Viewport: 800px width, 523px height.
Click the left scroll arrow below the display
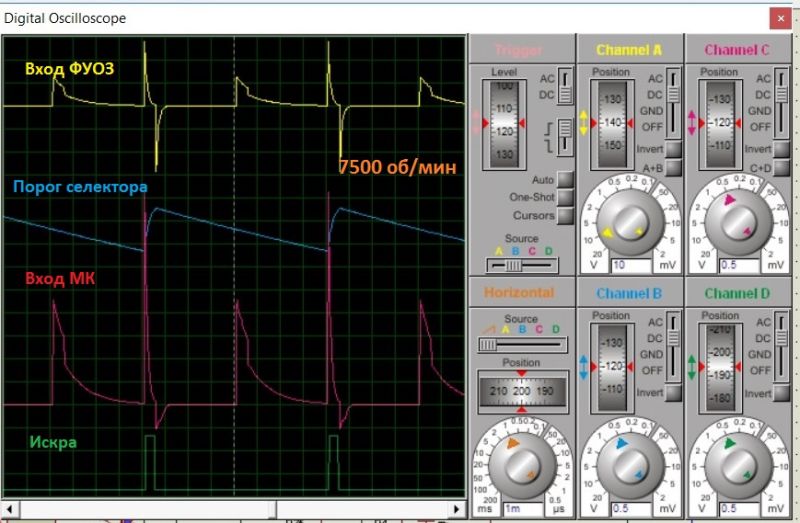click(x=10, y=509)
